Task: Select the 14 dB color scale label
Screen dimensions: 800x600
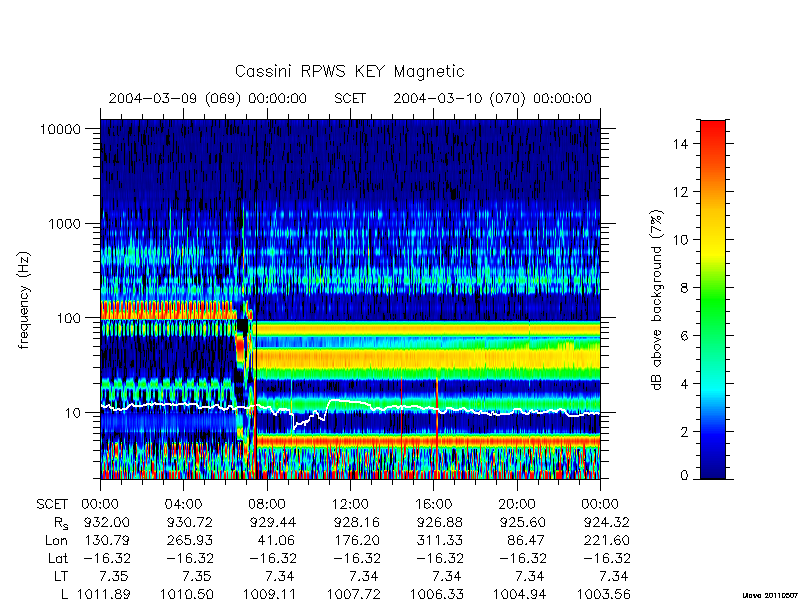Action: pos(681,144)
